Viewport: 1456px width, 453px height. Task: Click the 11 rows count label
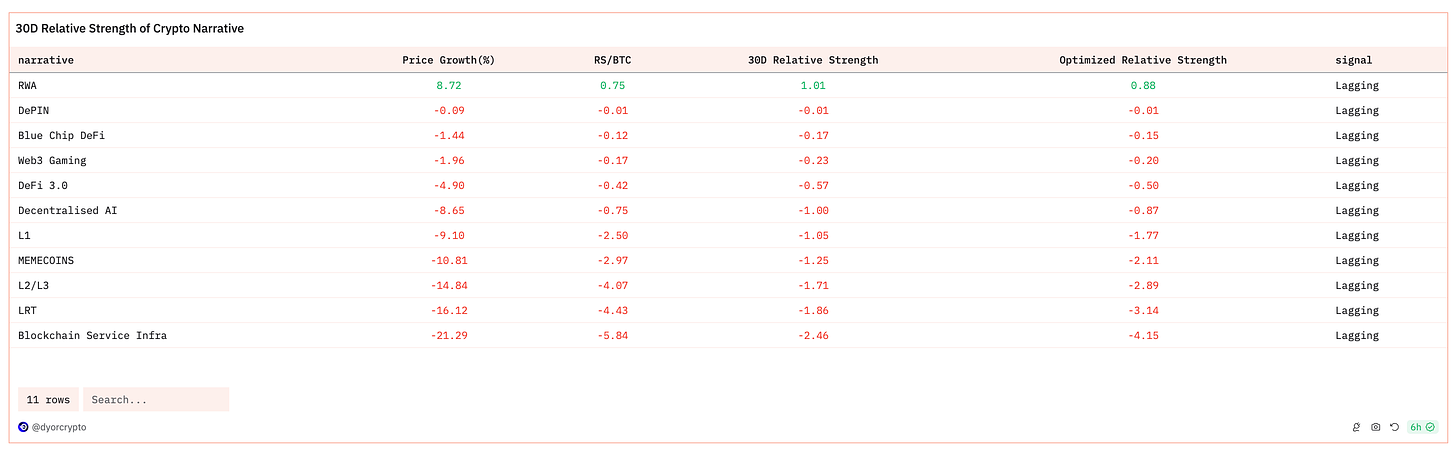pyautogui.click(x=48, y=399)
